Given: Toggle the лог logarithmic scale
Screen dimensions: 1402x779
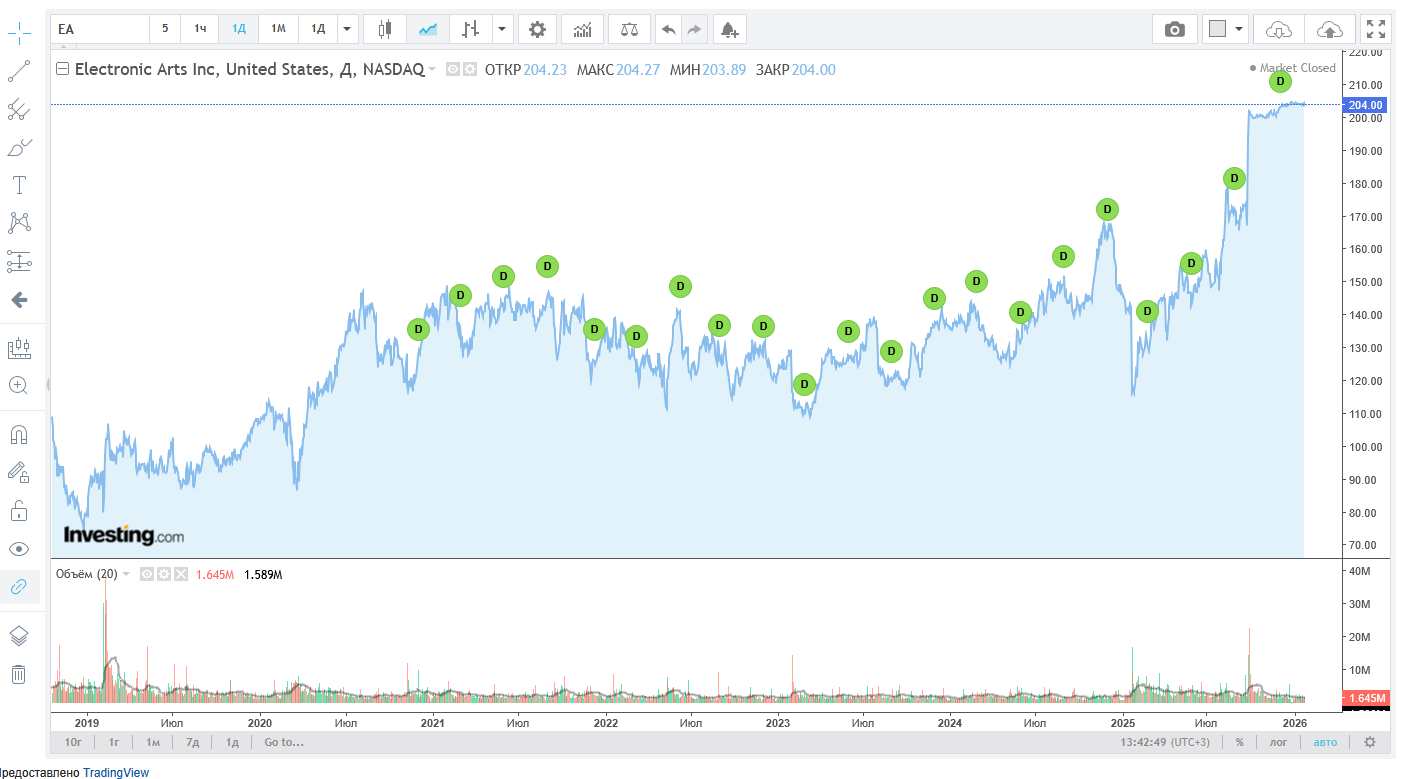Looking at the screenshot, I should tap(1278, 742).
